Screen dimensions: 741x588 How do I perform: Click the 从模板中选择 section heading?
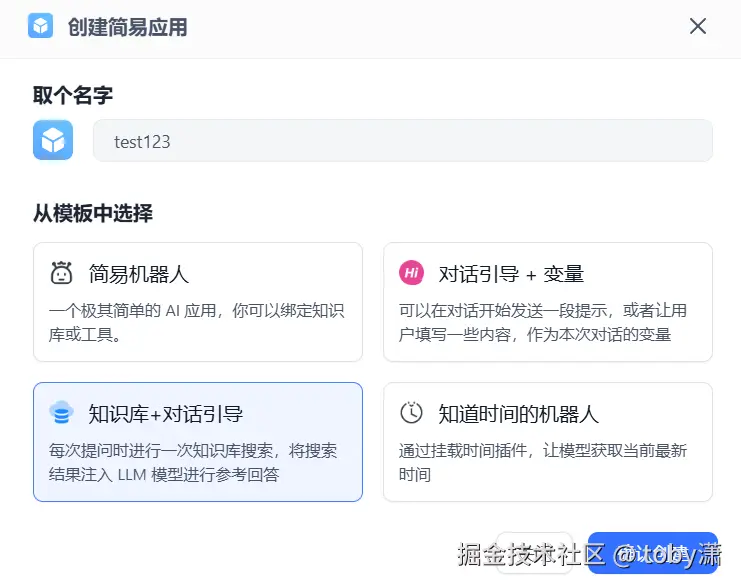(x=93, y=213)
